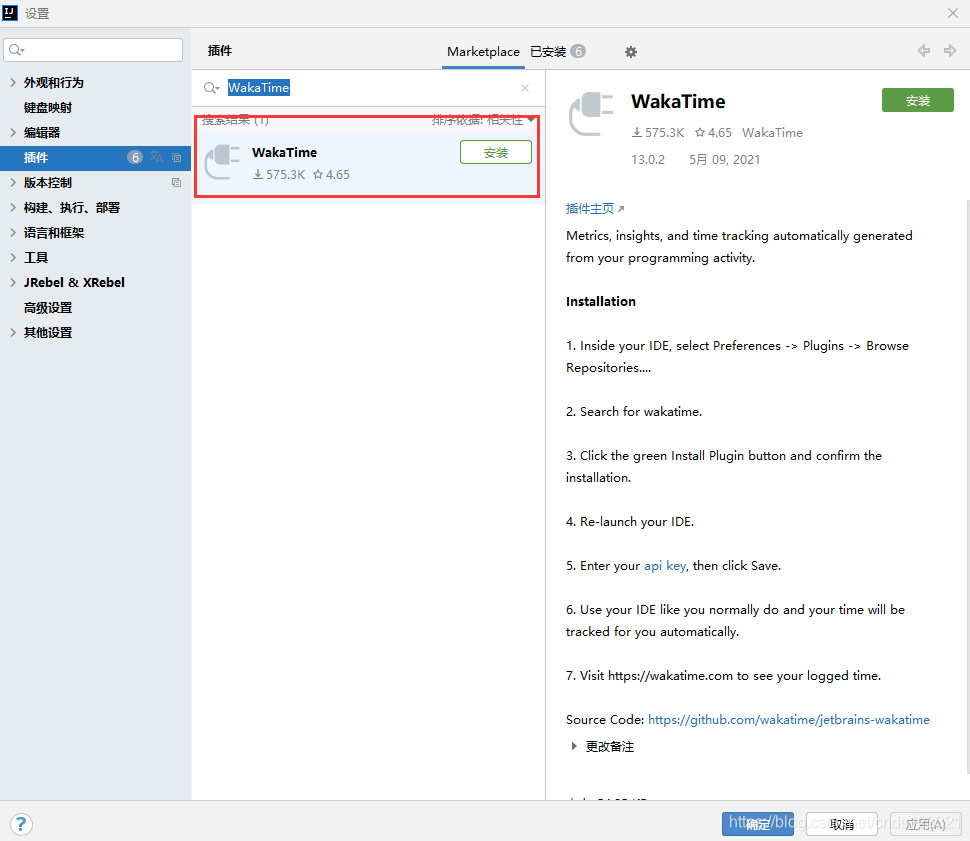Expand the 其他设置 settings group
The width and height of the screenshot is (970, 841).
pos(13,332)
